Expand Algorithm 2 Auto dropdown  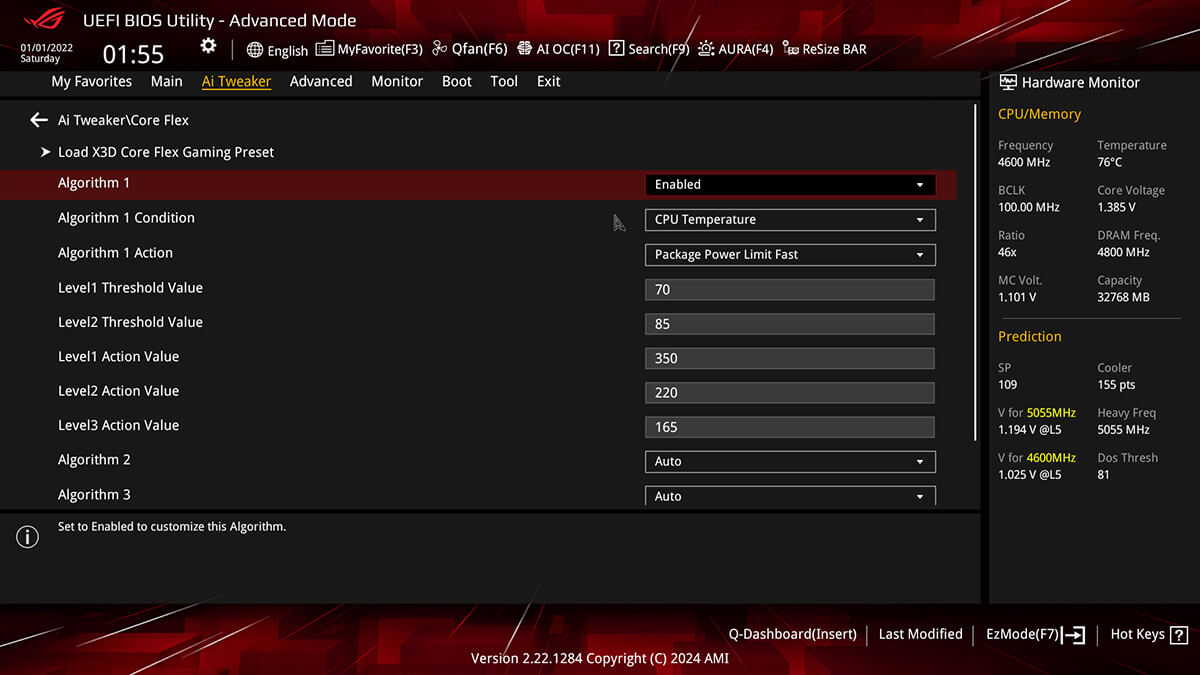coord(790,461)
